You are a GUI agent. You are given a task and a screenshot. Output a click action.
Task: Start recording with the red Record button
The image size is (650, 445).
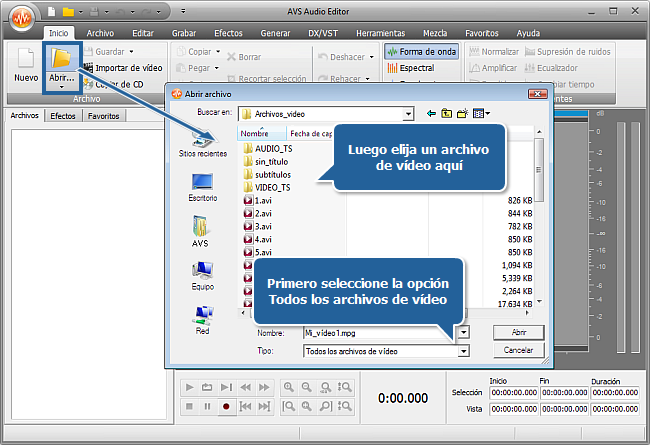226,406
